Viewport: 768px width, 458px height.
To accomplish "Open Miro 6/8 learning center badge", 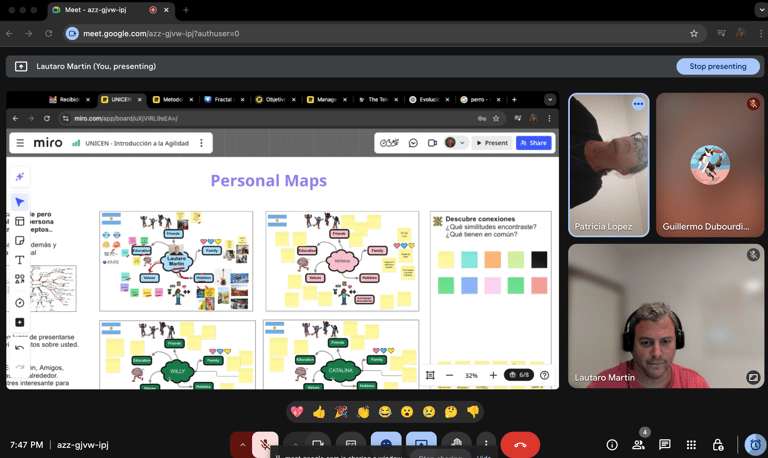I will point(519,375).
